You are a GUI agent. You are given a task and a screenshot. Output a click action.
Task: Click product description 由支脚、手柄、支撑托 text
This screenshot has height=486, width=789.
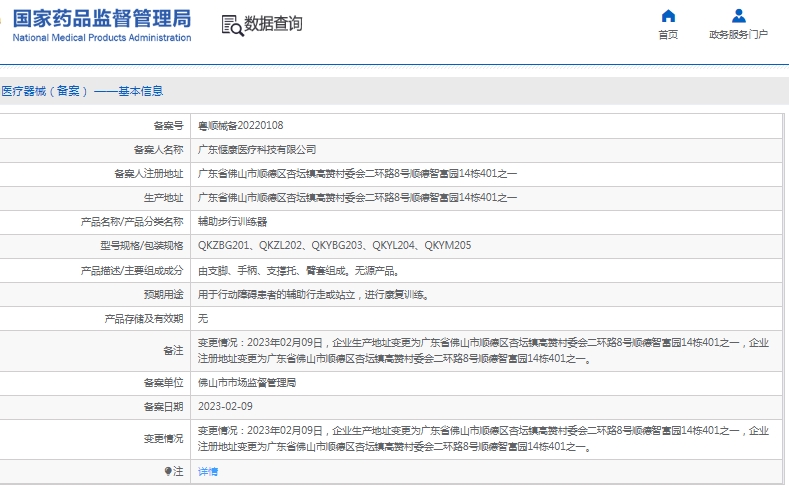coord(299,271)
